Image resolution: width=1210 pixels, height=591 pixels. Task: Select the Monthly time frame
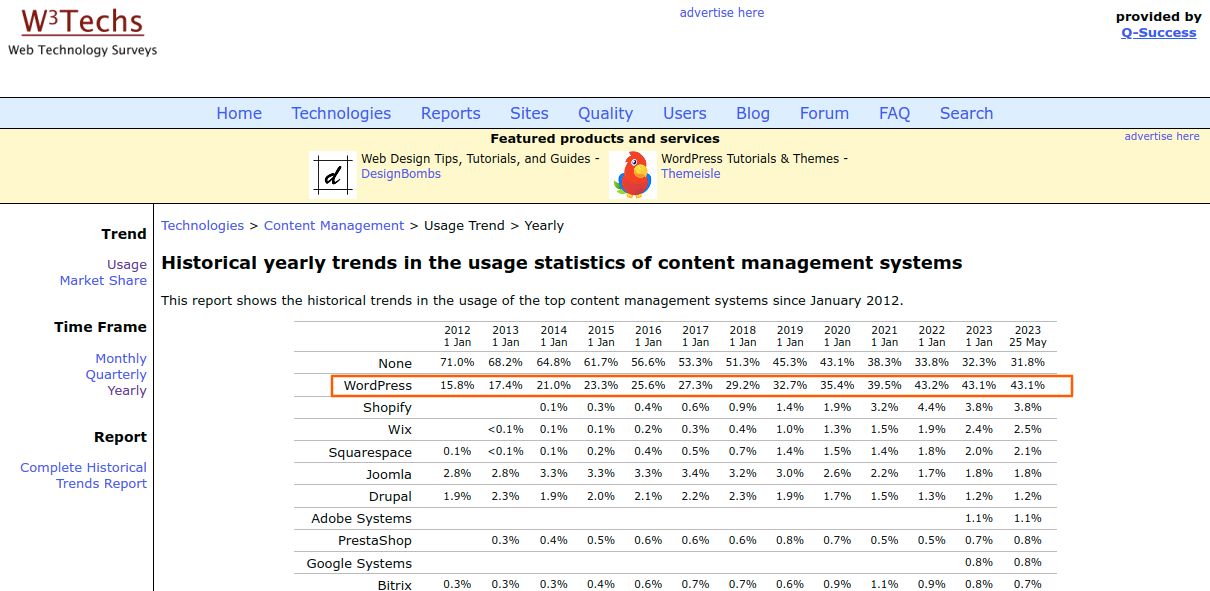120,358
